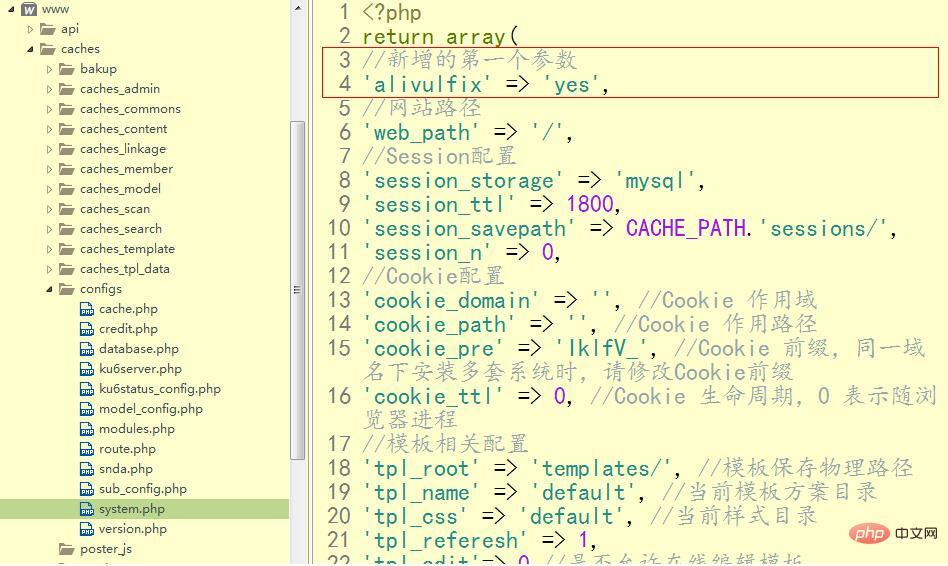
Task: Click the caches_scan folder icon
Action: [67, 209]
